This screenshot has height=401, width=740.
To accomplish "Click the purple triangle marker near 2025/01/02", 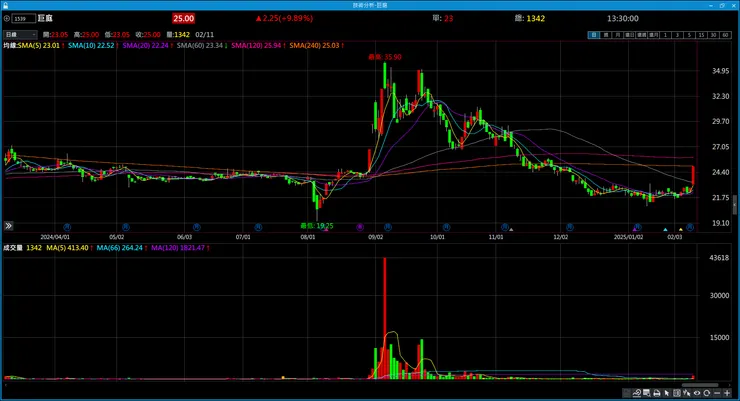I will click(635, 230).
